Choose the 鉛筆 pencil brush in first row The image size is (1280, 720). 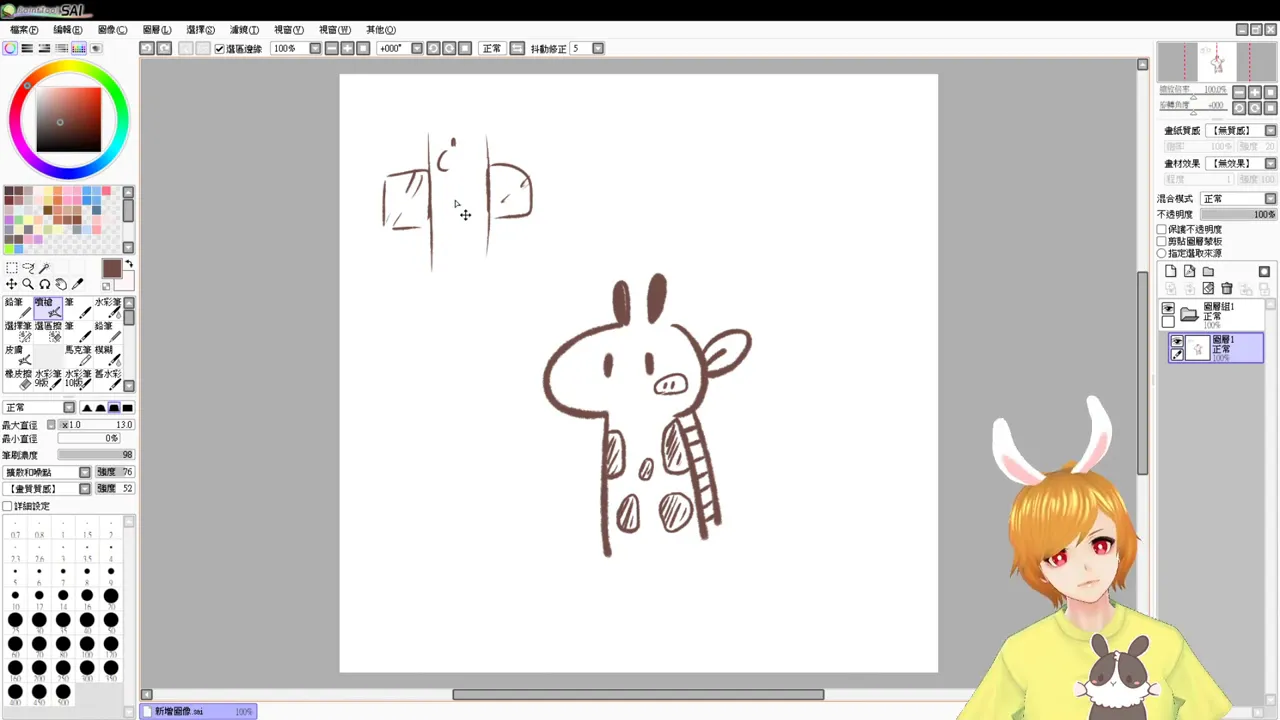(x=18, y=308)
